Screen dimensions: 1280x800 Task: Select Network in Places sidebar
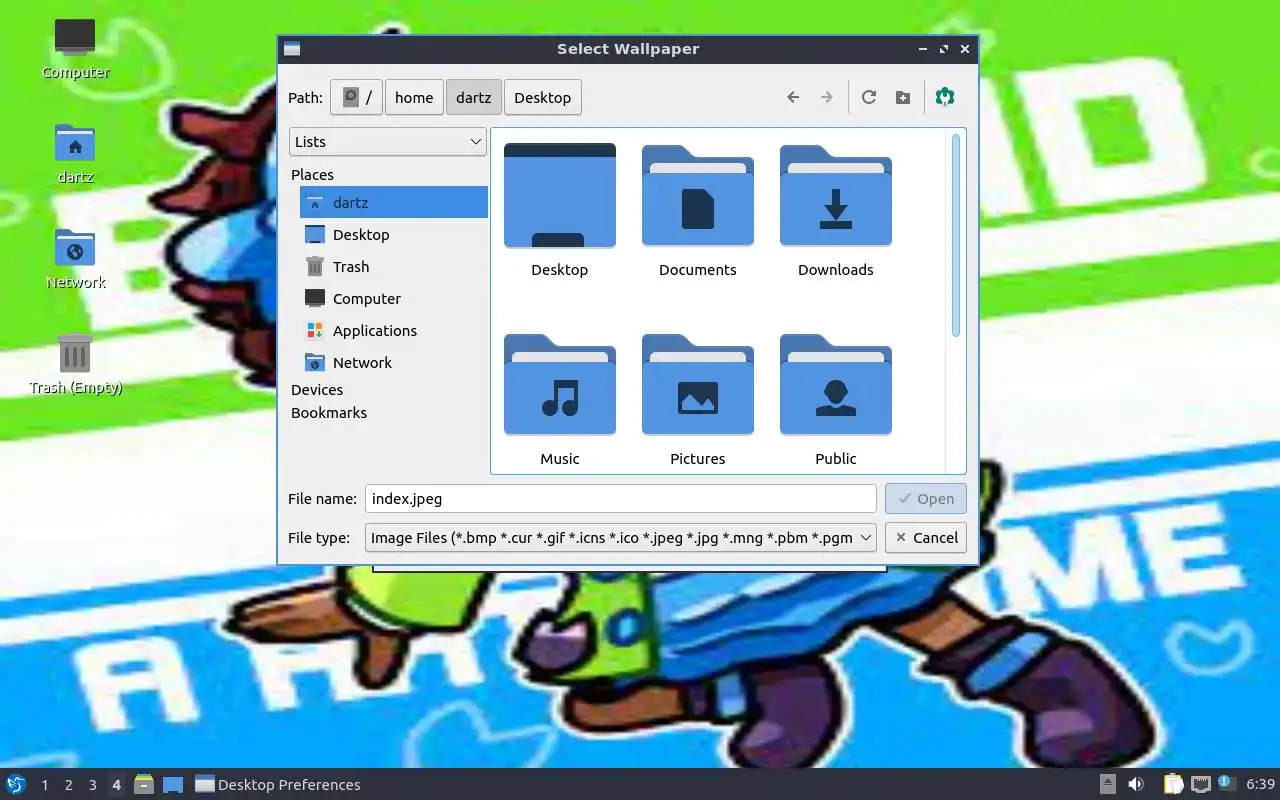click(394, 362)
